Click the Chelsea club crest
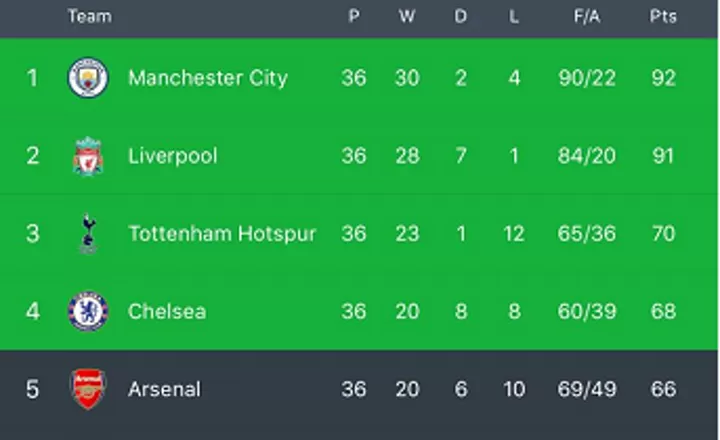The image size is (720, 440). click(x=88, y=311)
